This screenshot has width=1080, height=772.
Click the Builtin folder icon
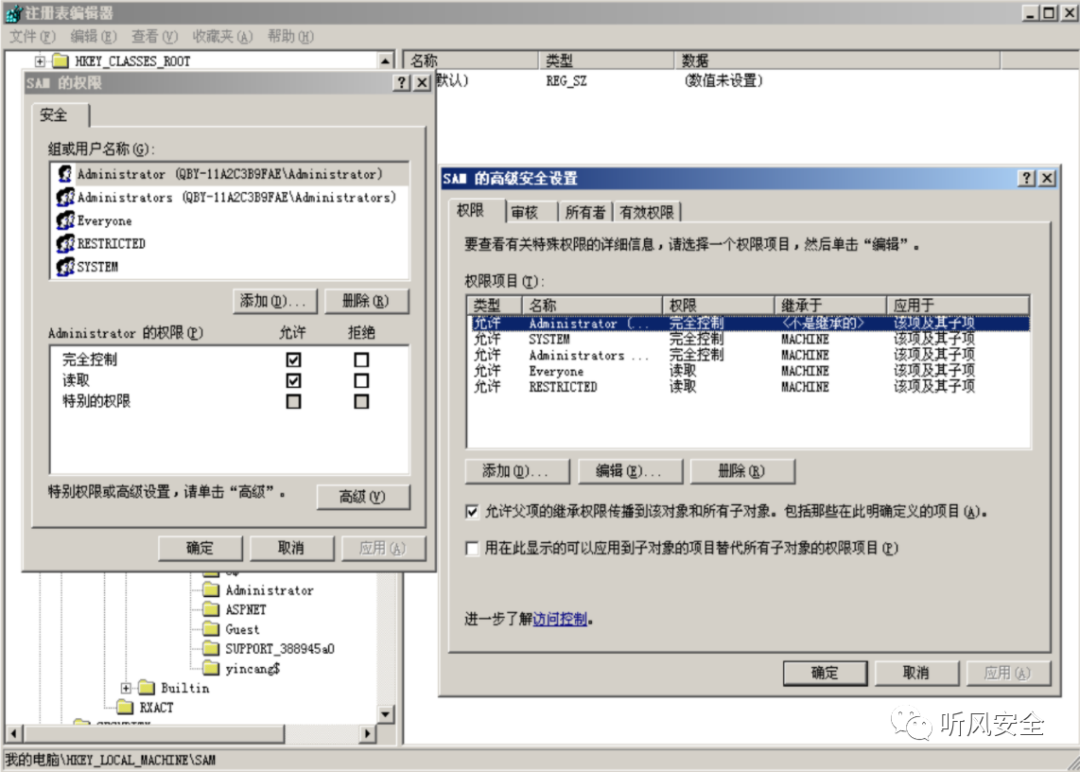click(146, 687)
